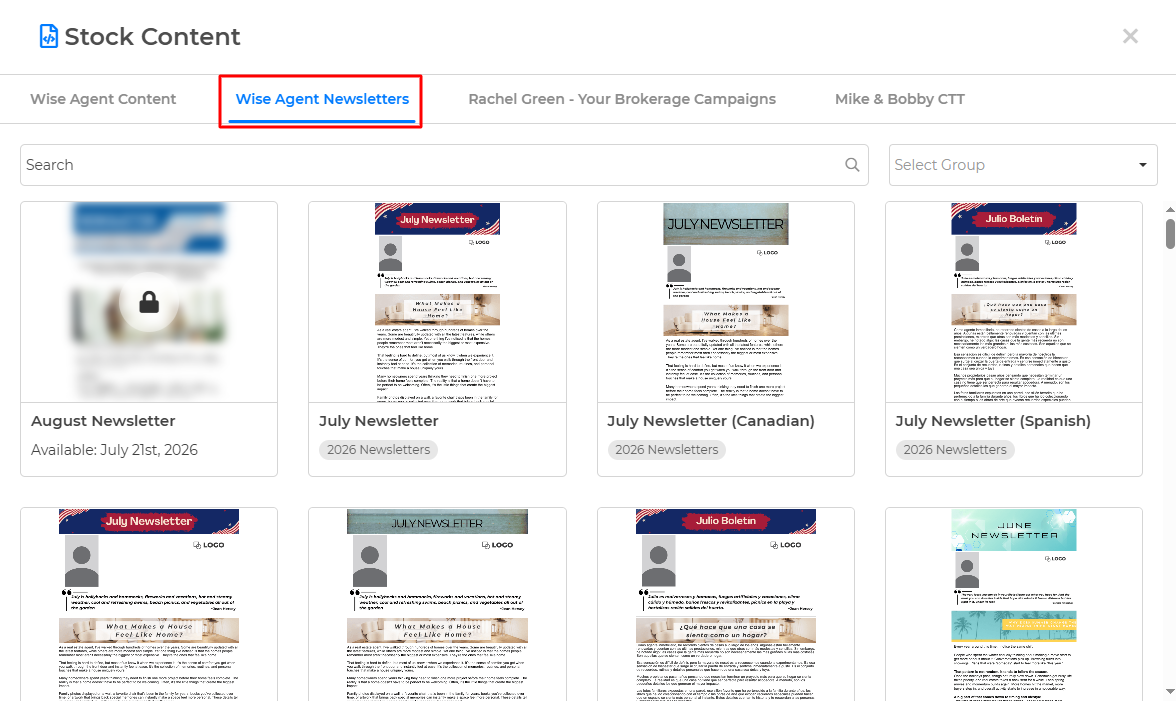Click the Available: July 21st, 2026 text

tap(114, 449)
